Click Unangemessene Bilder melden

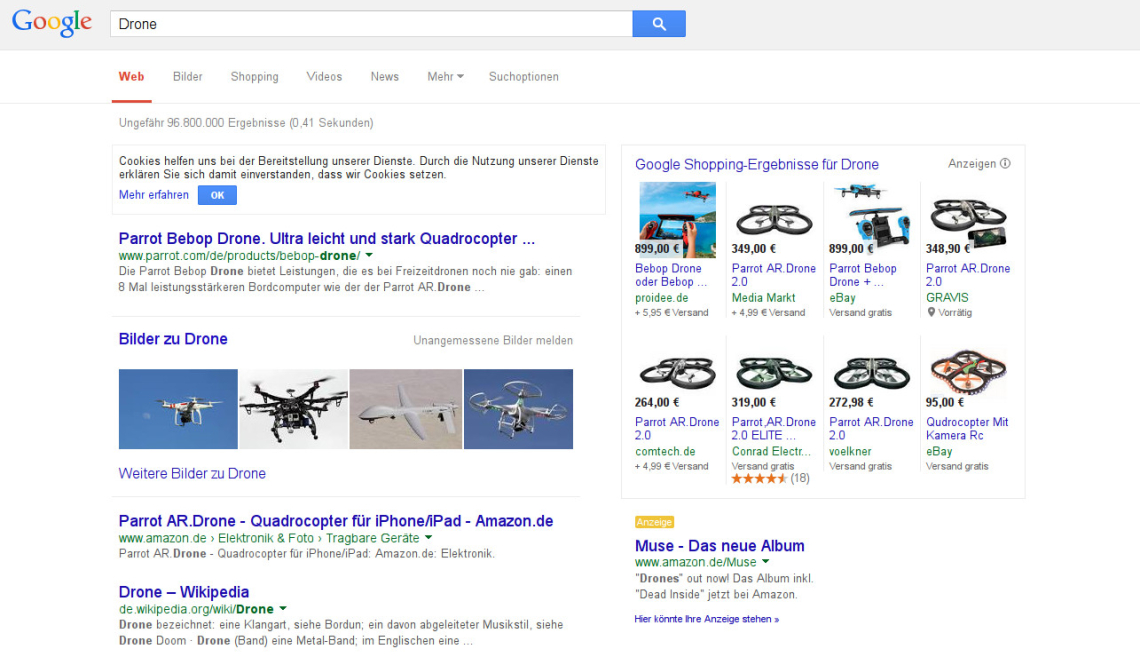point(493,340)
